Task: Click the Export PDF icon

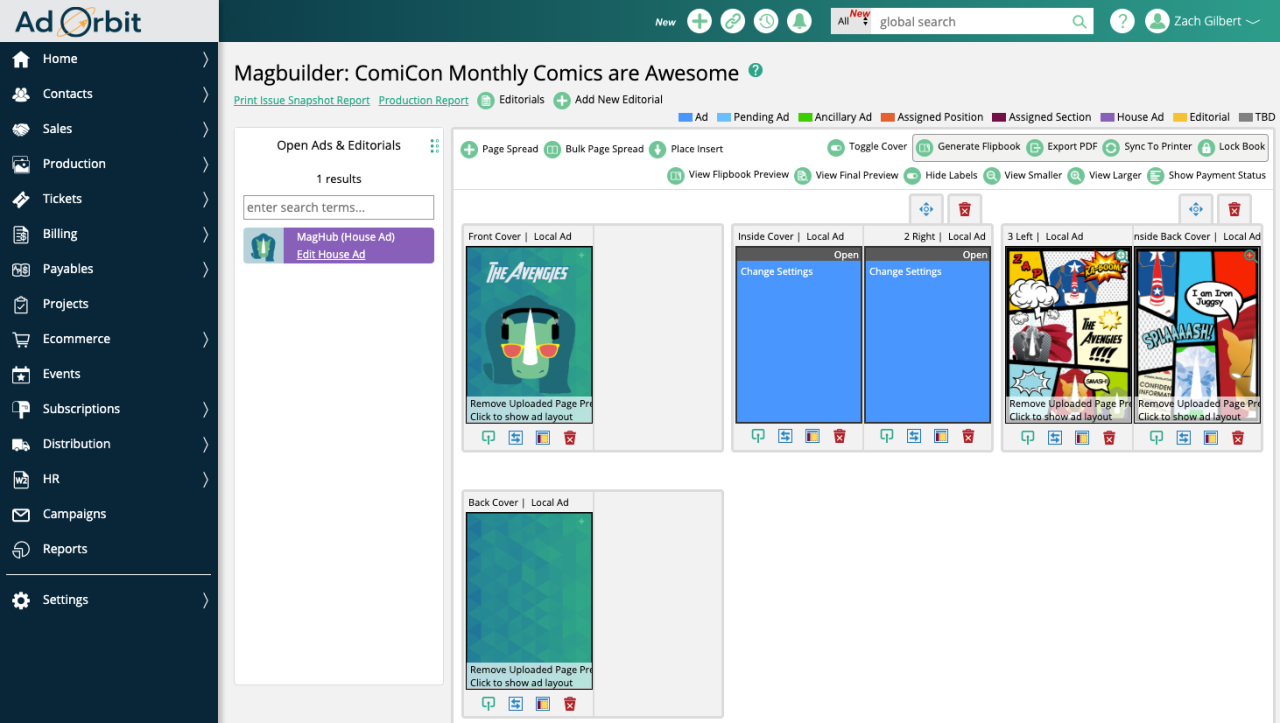Action: [1035, 147]
